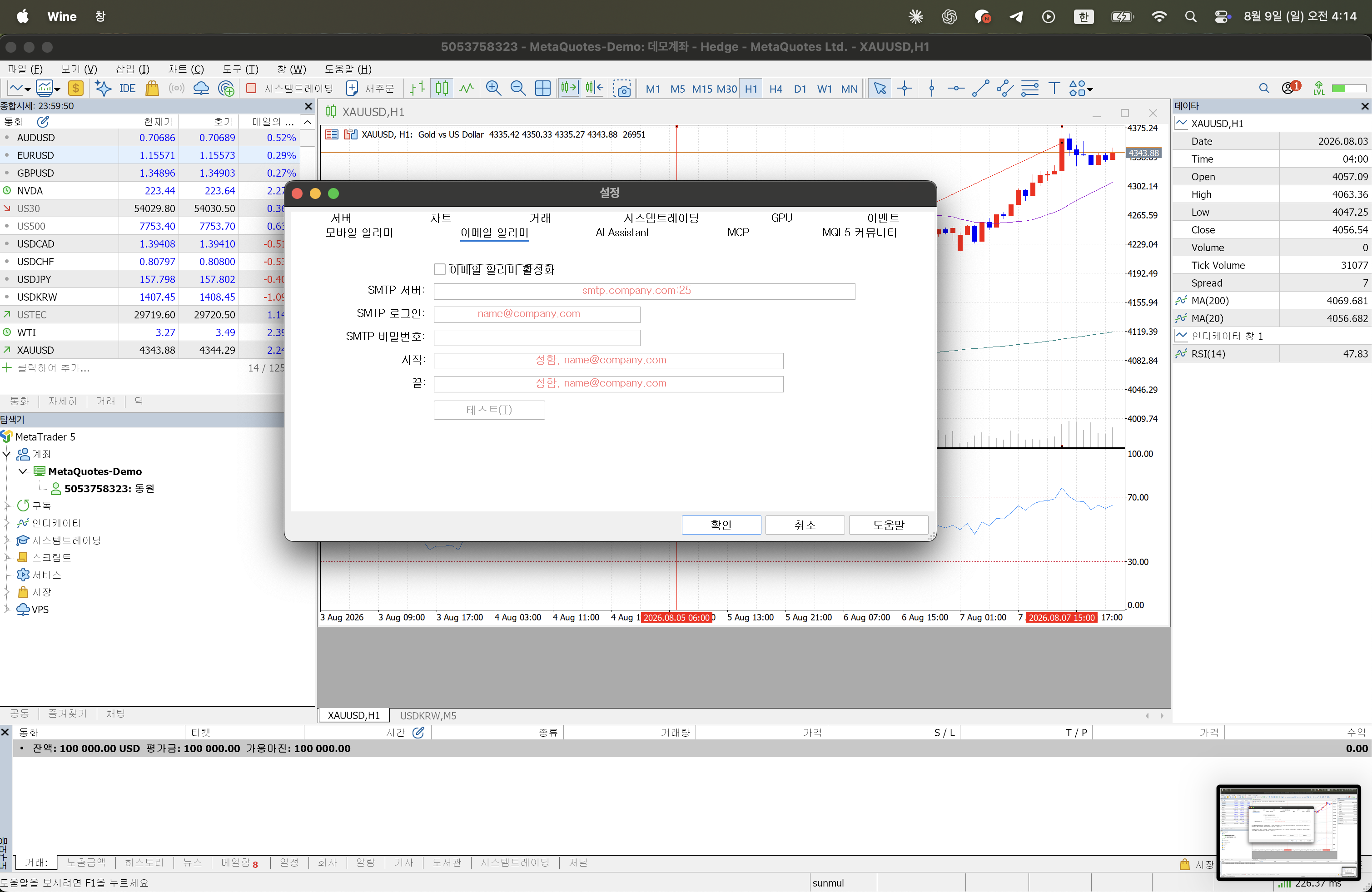Open the 히스토리 tab in bottom toolbox
The image size is (1372, 892).
point(144,862)
